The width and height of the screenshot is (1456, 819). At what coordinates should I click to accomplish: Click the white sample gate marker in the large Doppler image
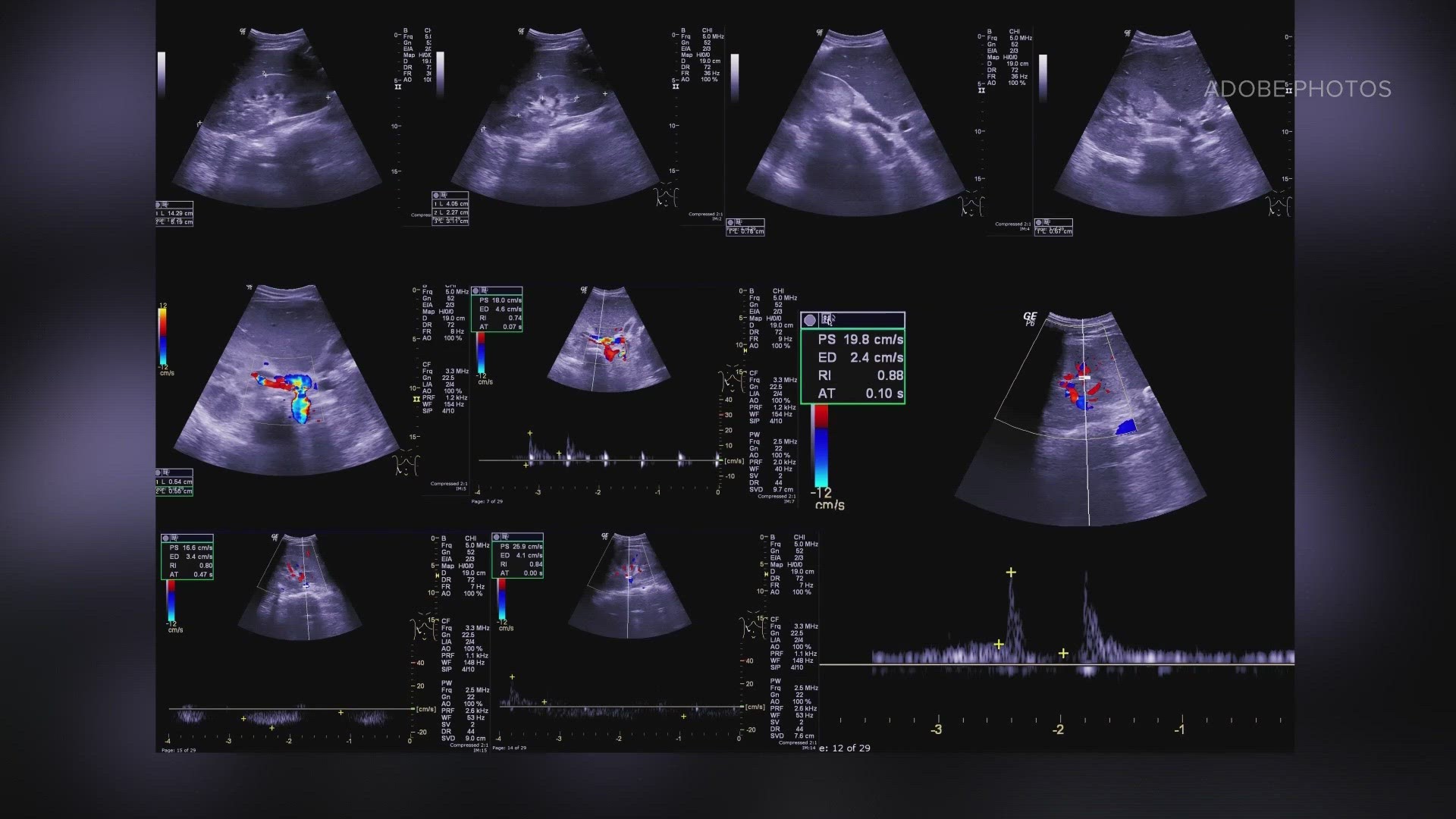point(1084,377)
